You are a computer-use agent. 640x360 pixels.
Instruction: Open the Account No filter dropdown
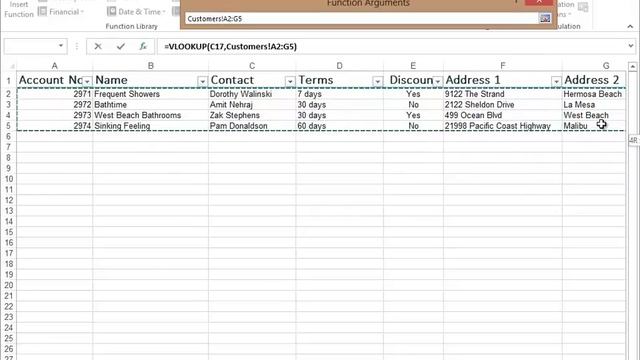[x=87, y=81]
